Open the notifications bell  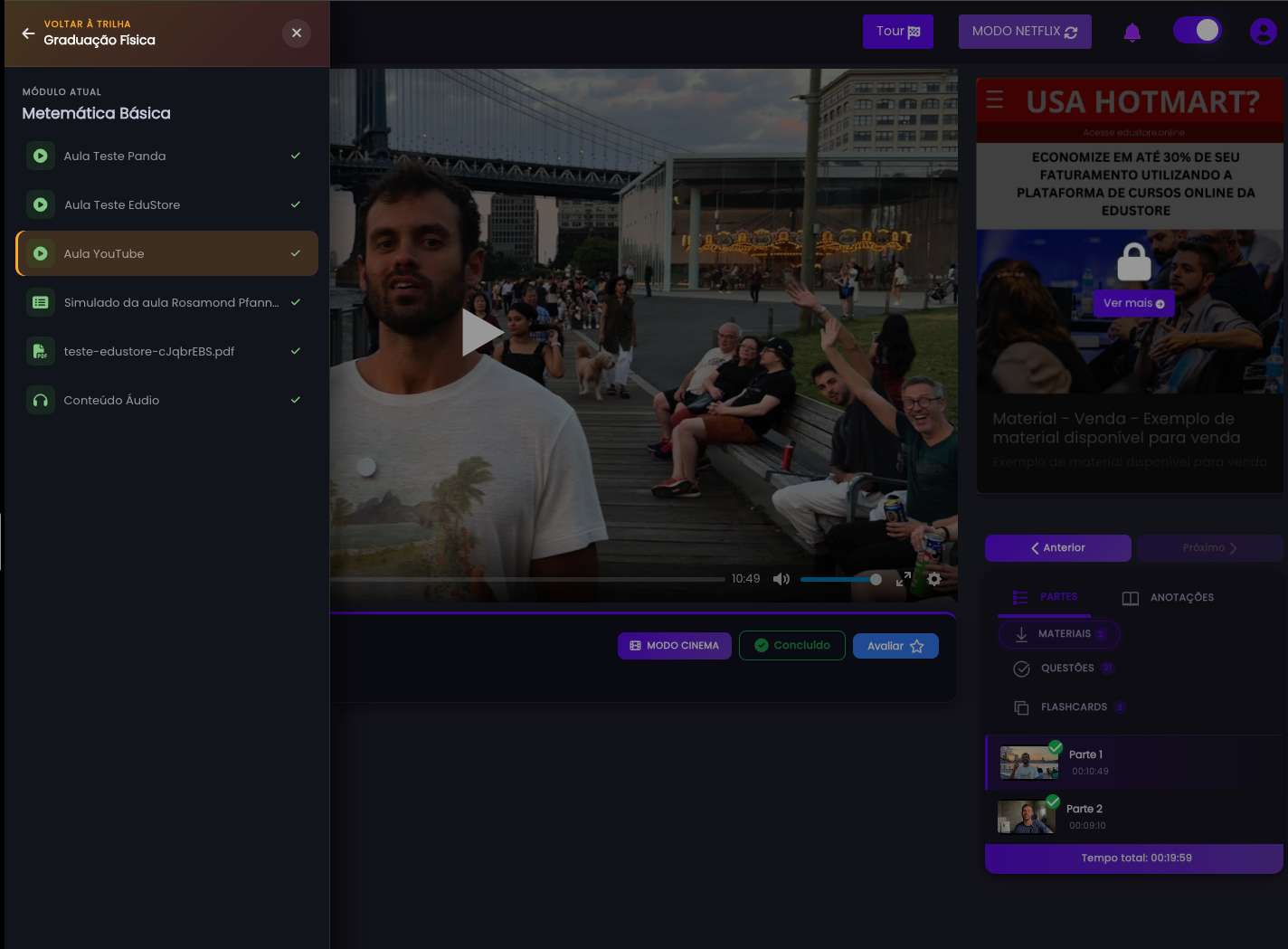coord(1132,33)
